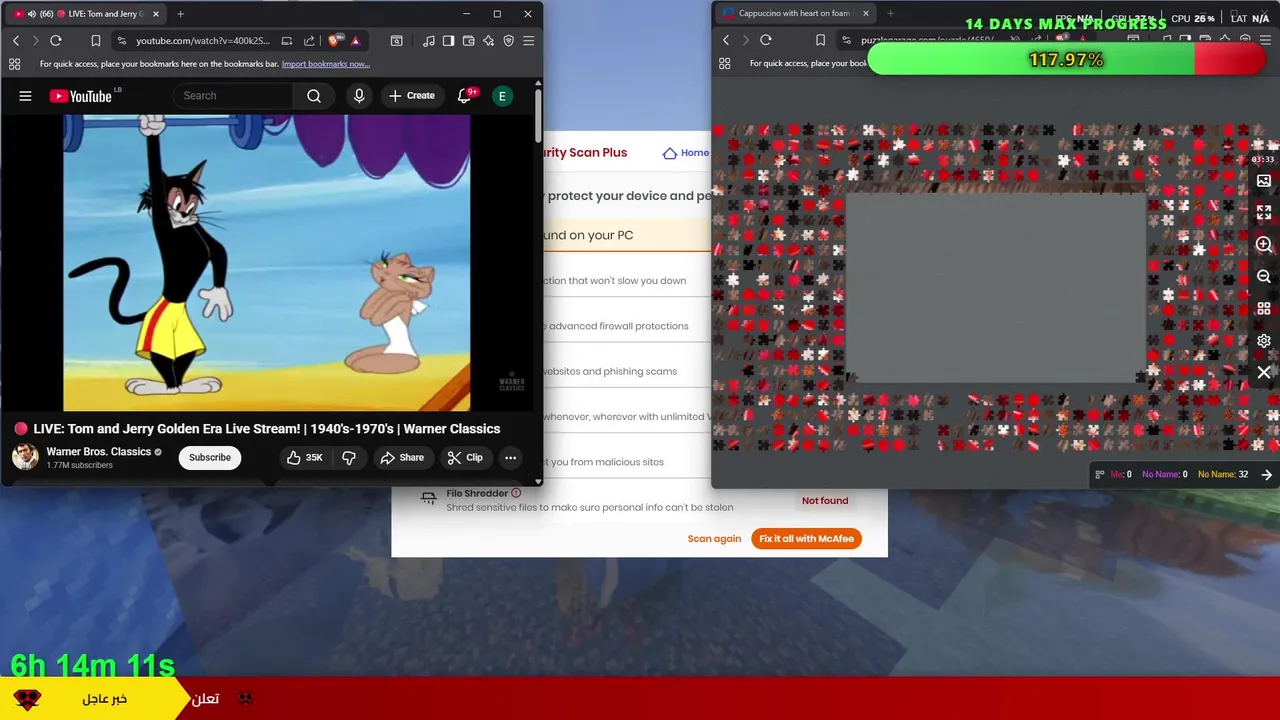Open Leo AI sparkle icon
This screenshot has height=720, width=1280.
coord(488,41)
